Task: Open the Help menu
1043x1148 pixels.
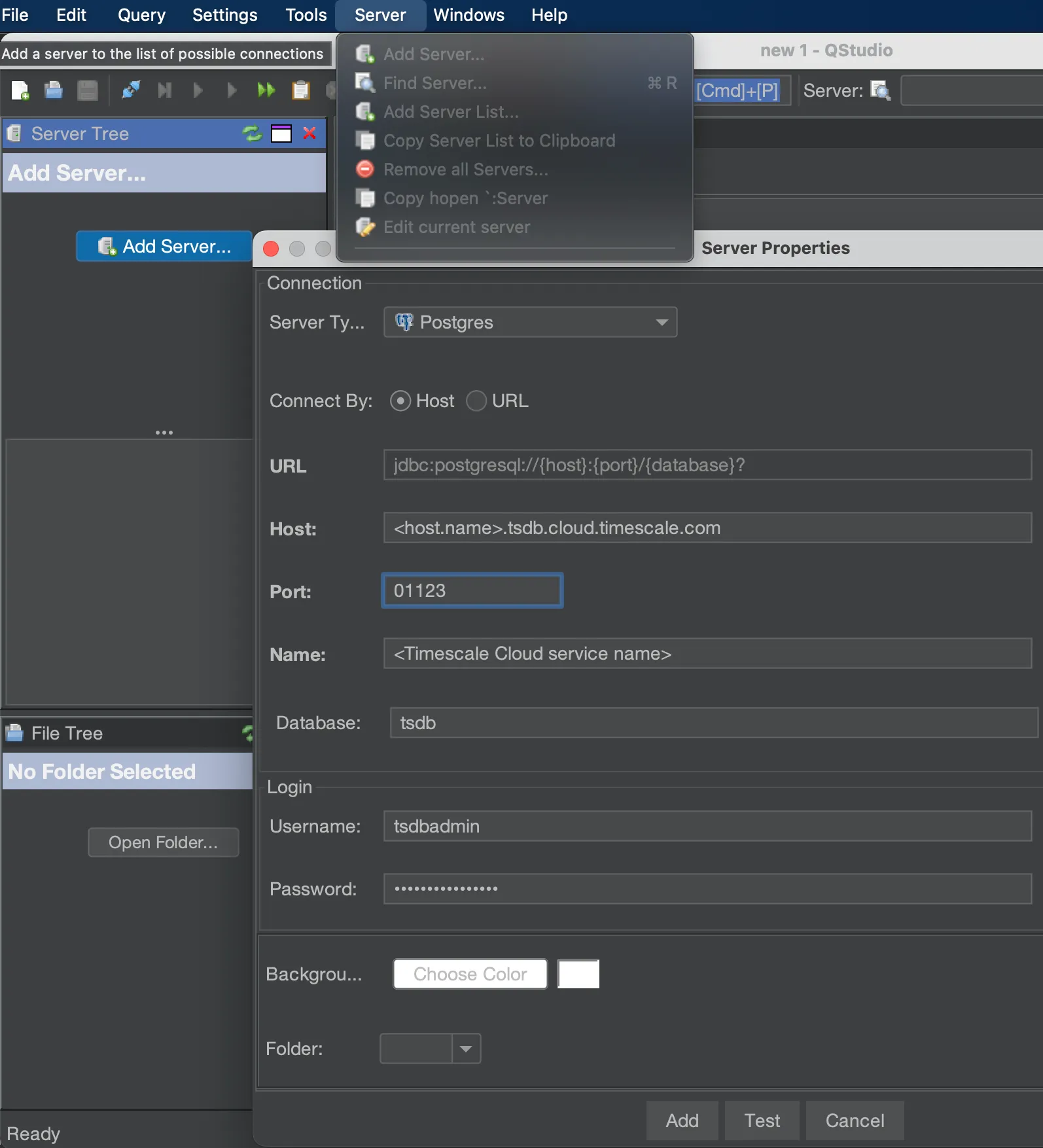Action: 549,15
